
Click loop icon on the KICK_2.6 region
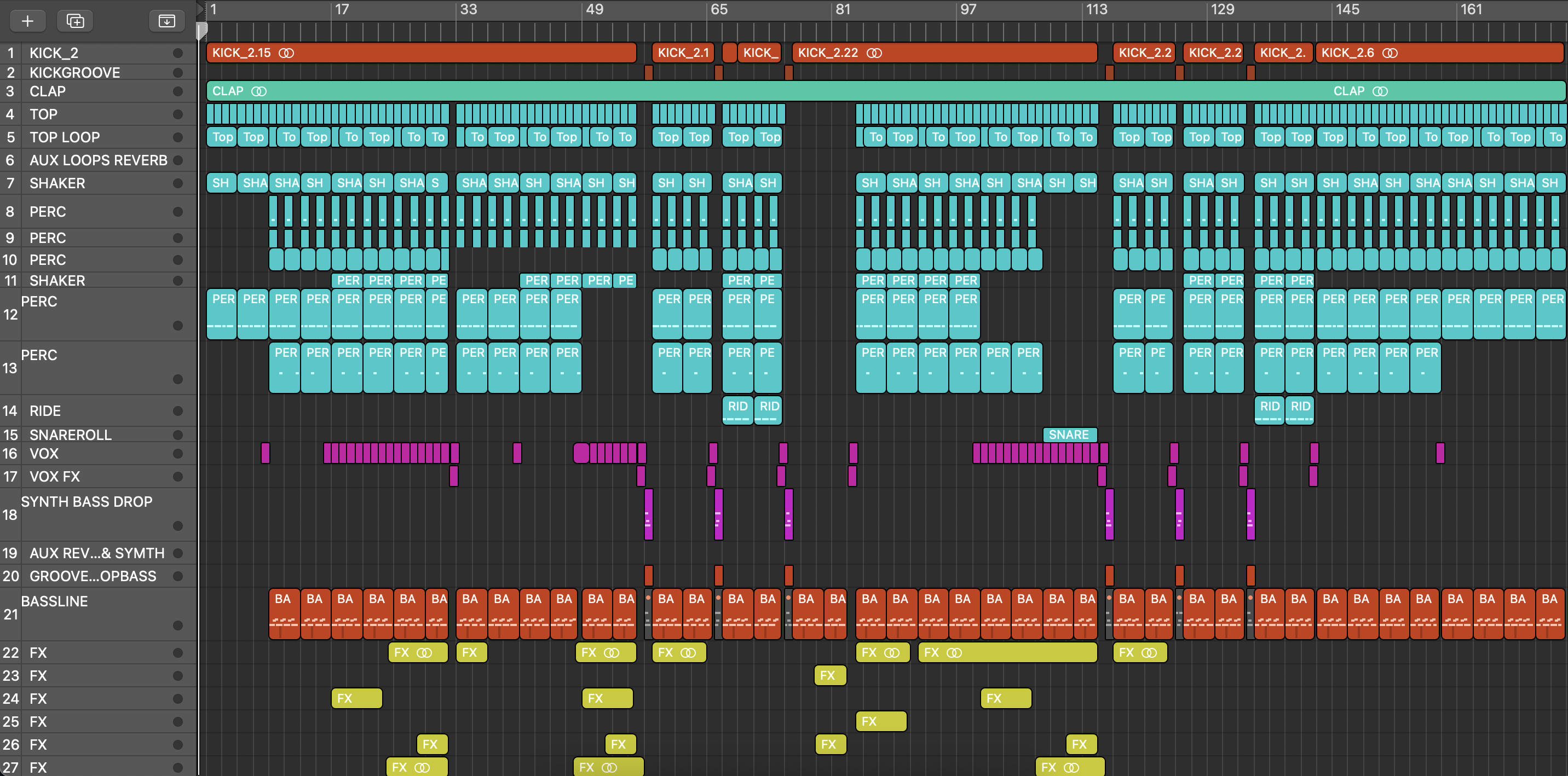pos(1390,54)
